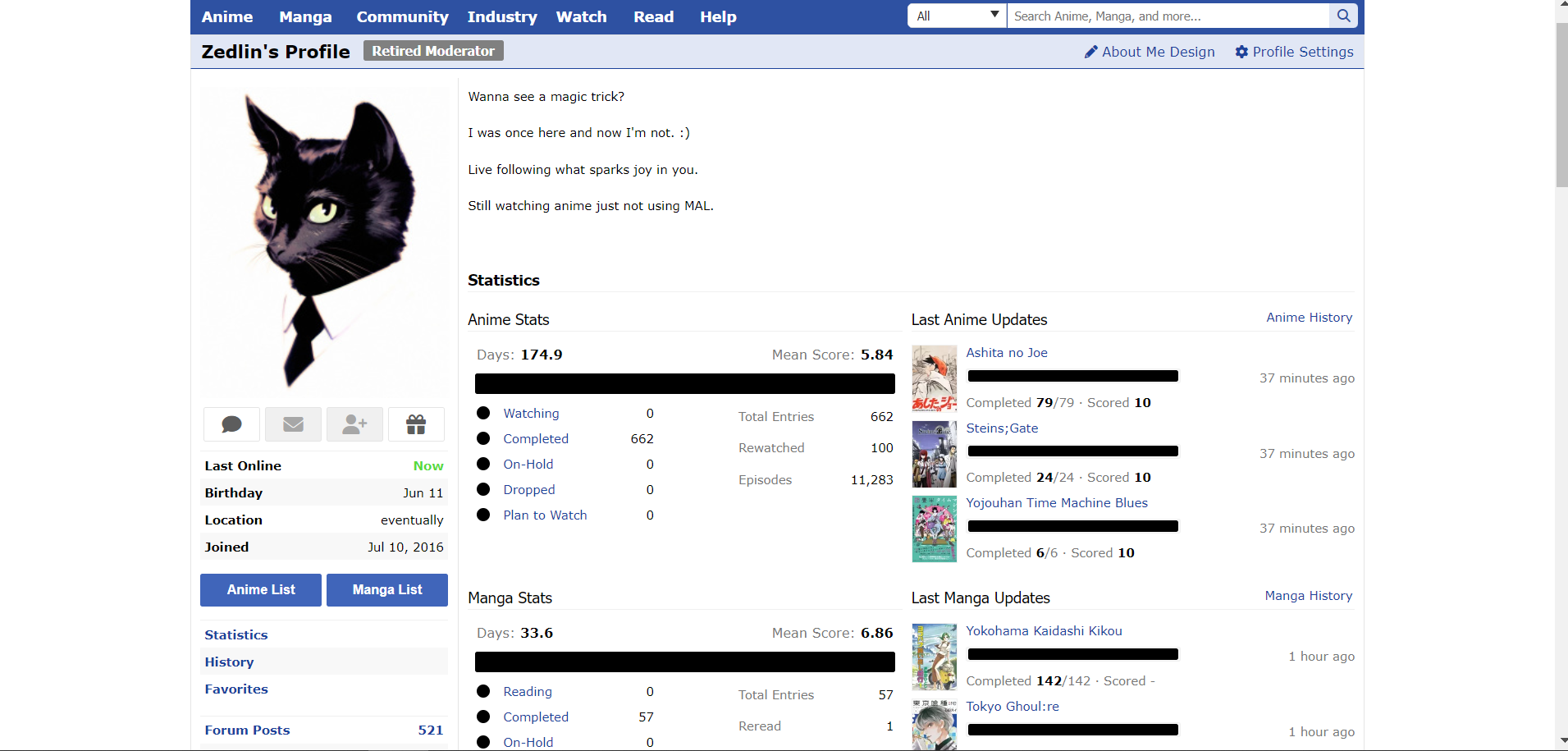Open Yokohama Kaidashi Kikou cover thumbnail
Viewport: 1568px width, 751px height.
(x=934, y=657)
